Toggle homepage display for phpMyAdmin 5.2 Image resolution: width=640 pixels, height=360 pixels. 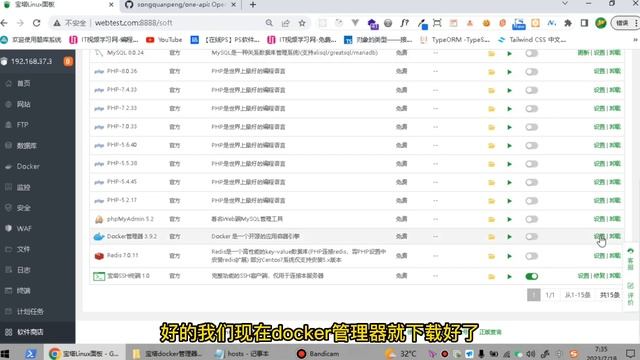point(531,220)
